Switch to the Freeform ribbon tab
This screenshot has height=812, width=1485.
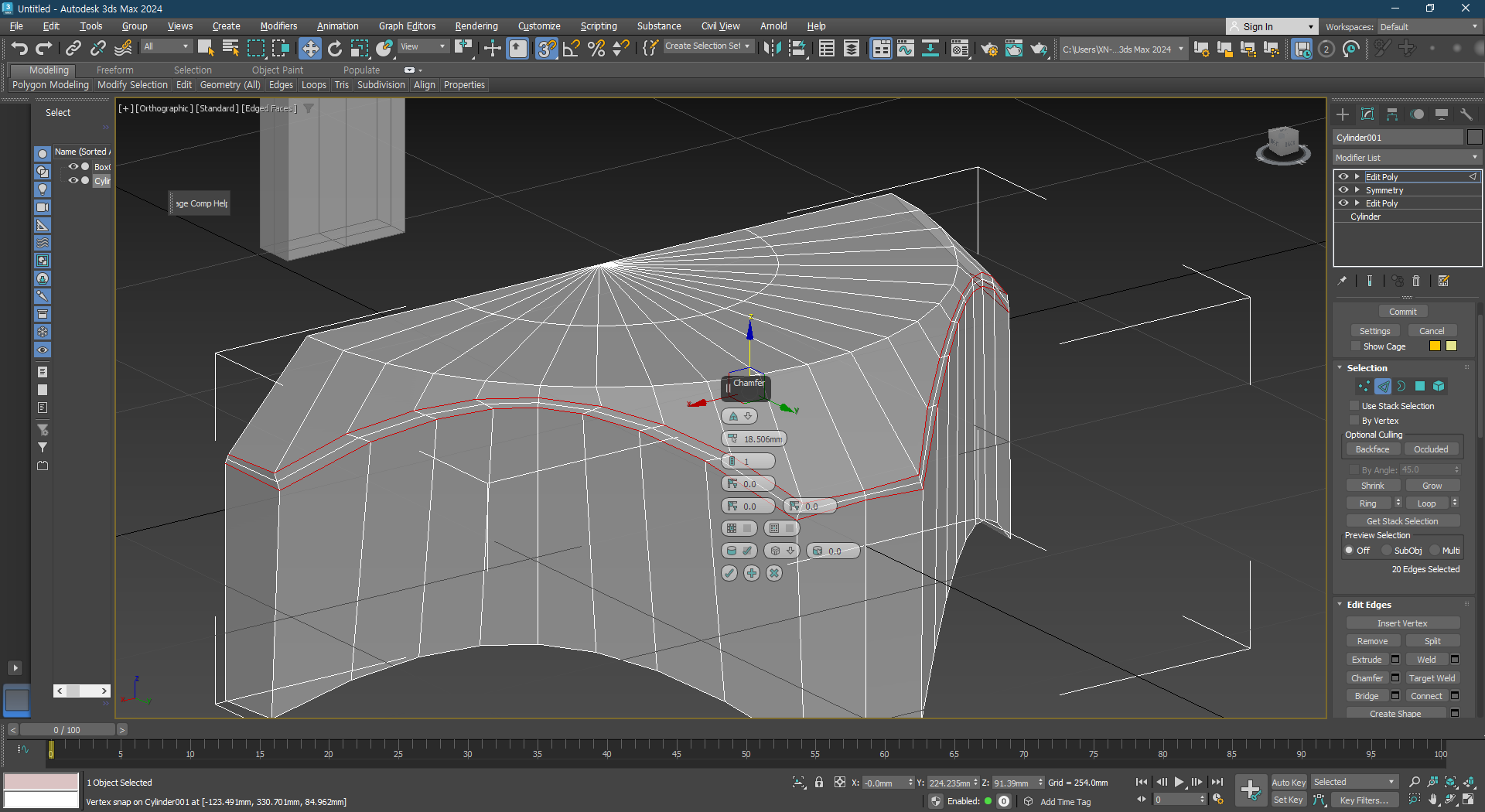(x=114, y=70)
